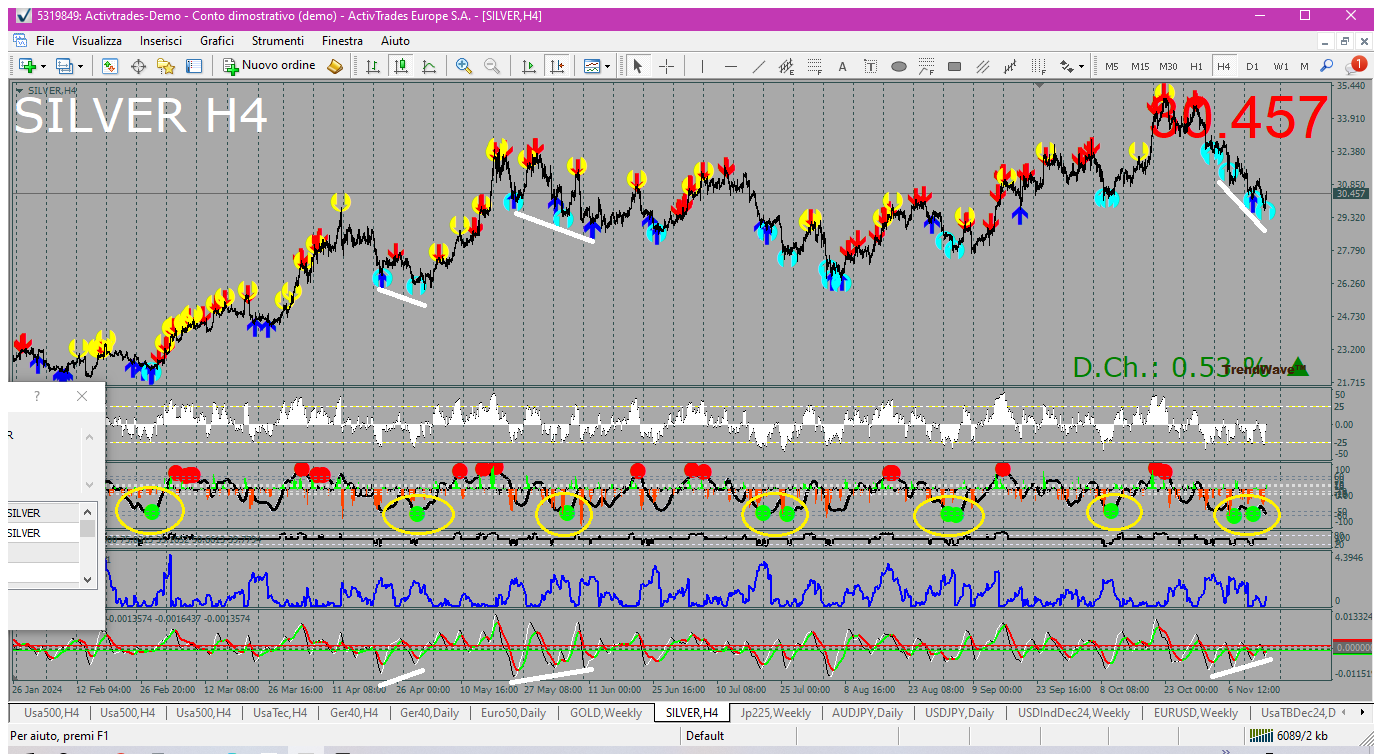Select the Fibonacci time zones tool

click(1039, 66)
